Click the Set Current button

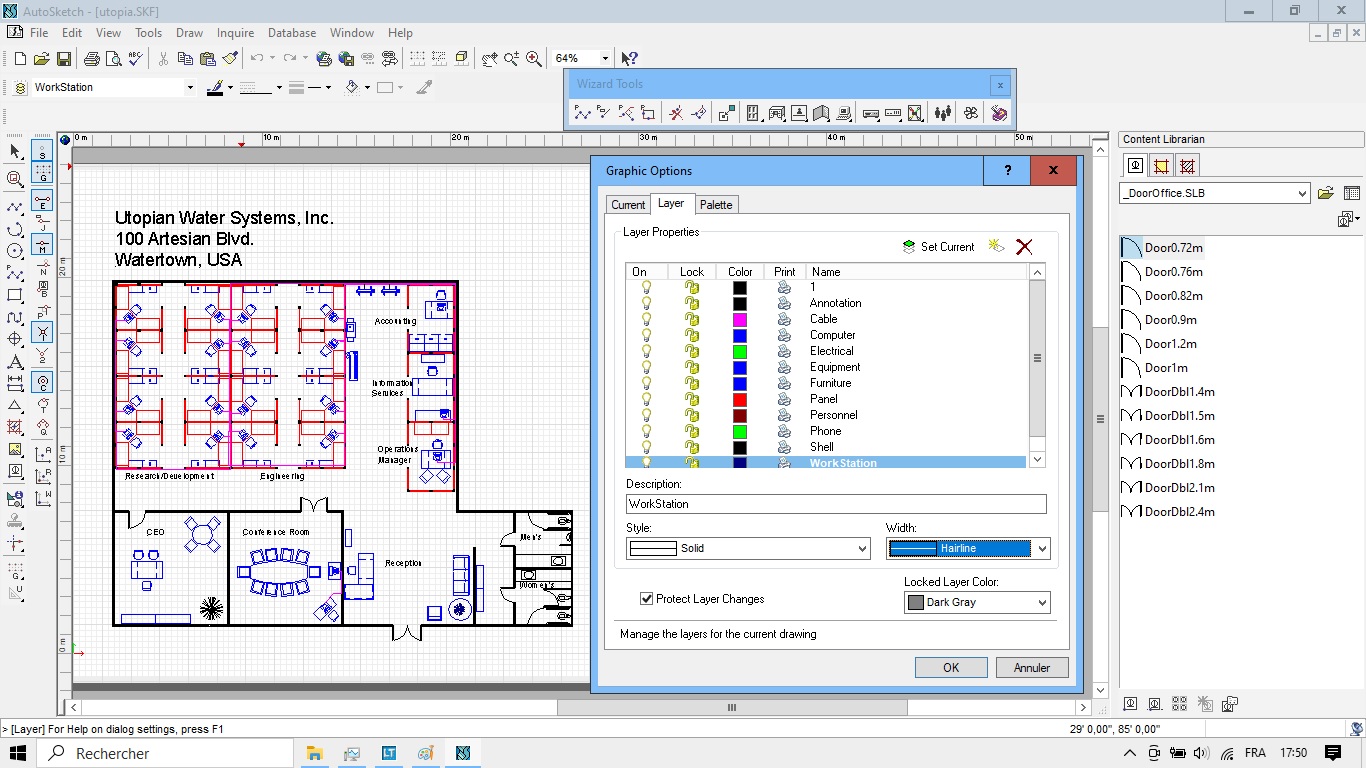coord(938,247)
